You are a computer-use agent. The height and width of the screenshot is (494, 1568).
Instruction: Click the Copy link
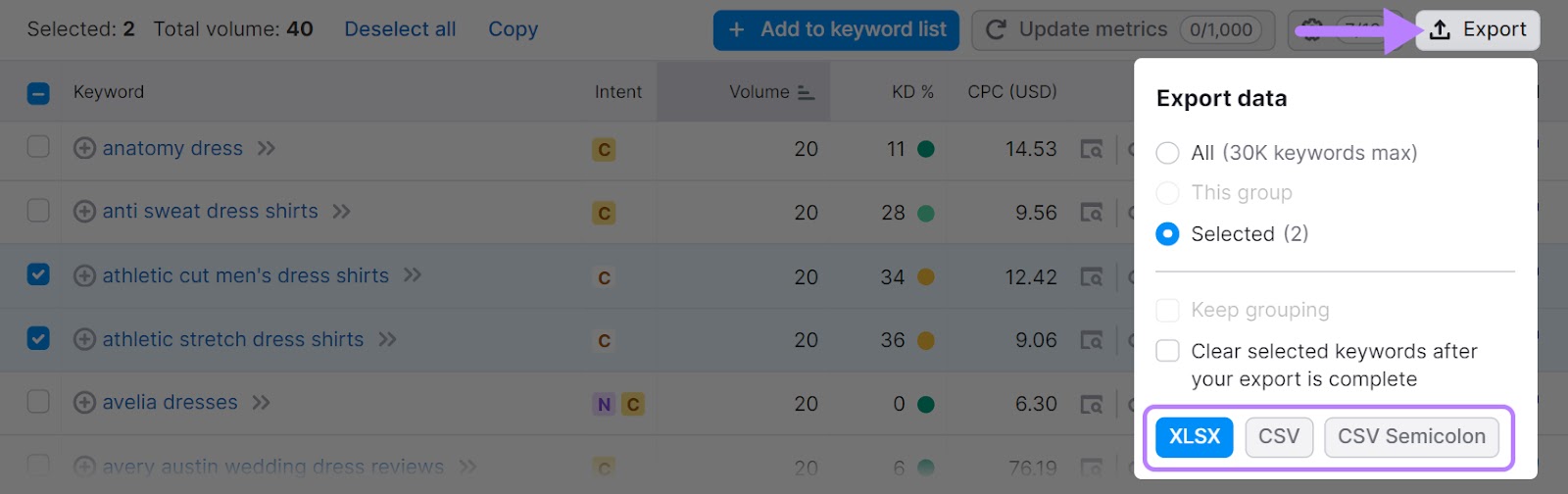[x=514, y=29]
